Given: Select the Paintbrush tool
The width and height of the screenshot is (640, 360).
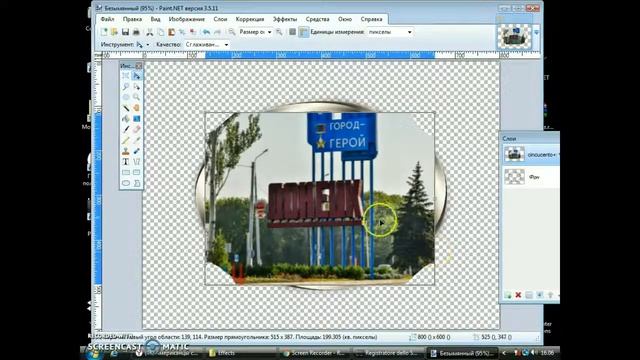Looking at the screenshot, I should (126, 129).
